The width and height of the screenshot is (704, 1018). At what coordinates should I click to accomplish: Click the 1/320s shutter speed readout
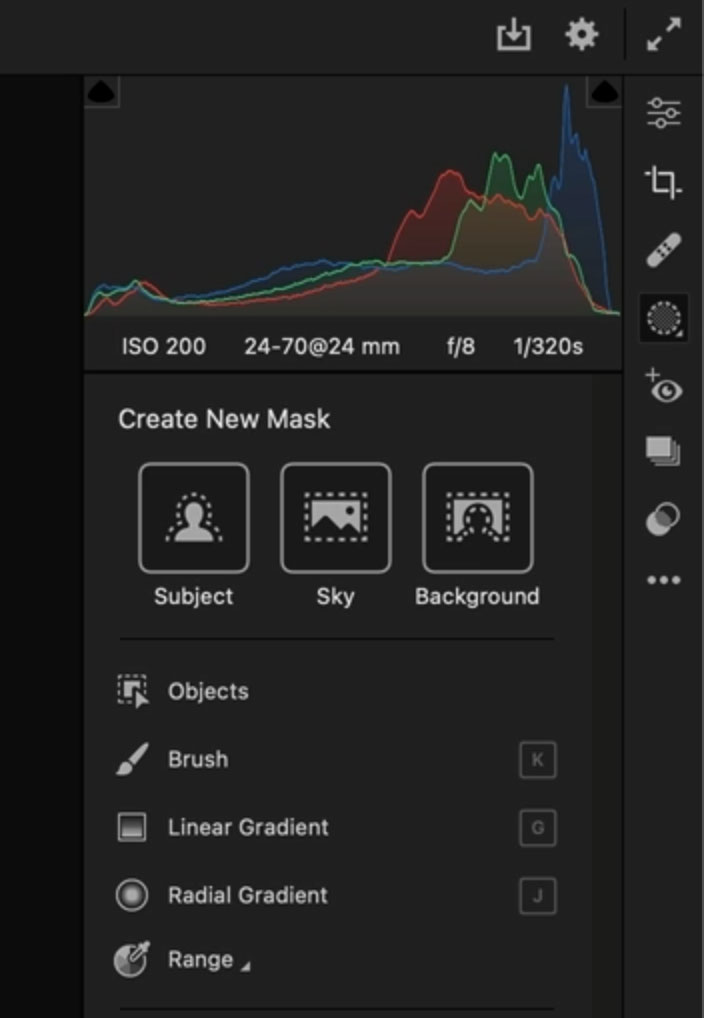click(548, 347)
